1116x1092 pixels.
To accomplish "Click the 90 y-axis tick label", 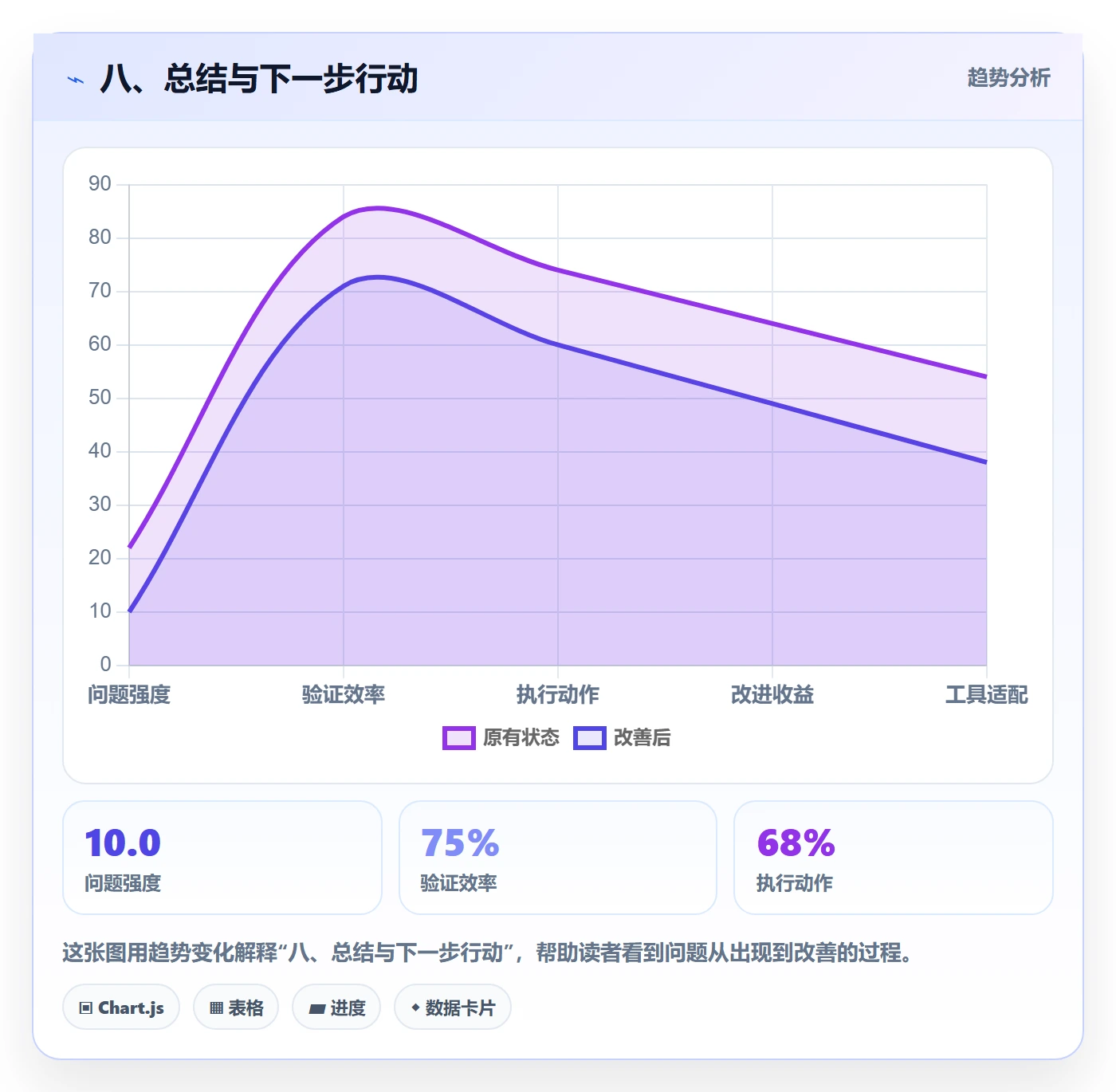I will 100,184.
